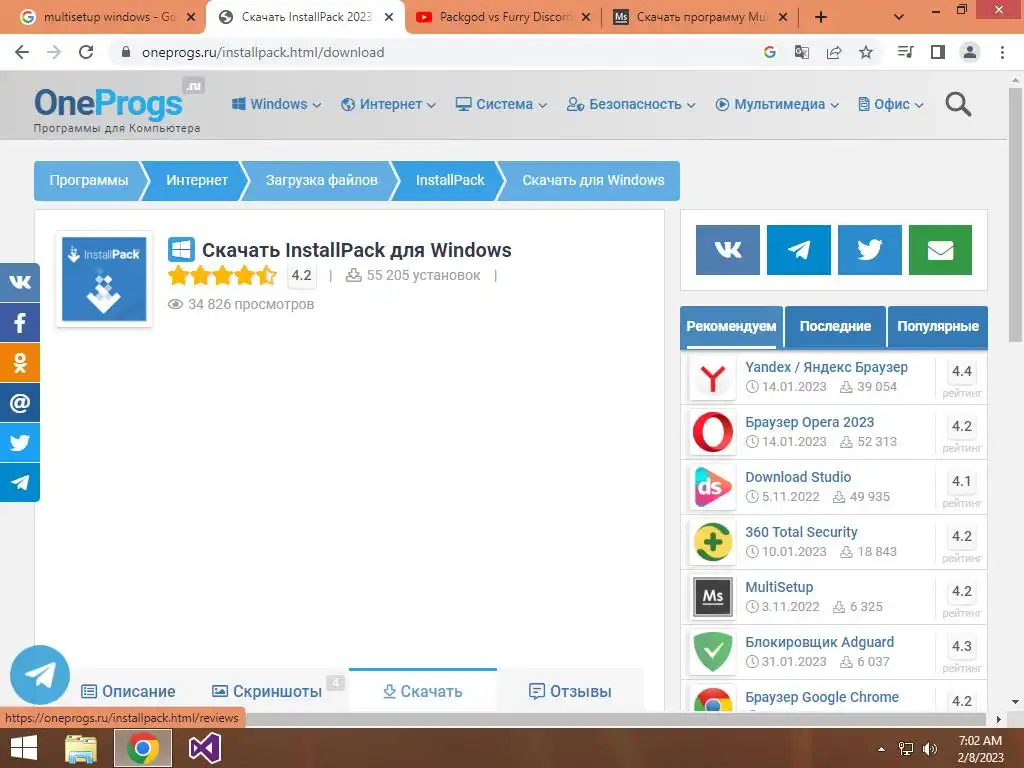The width and height of the screenshot is (1024, 768).
Task: Click the Opera browser icon in list
Action: point(712,433)
